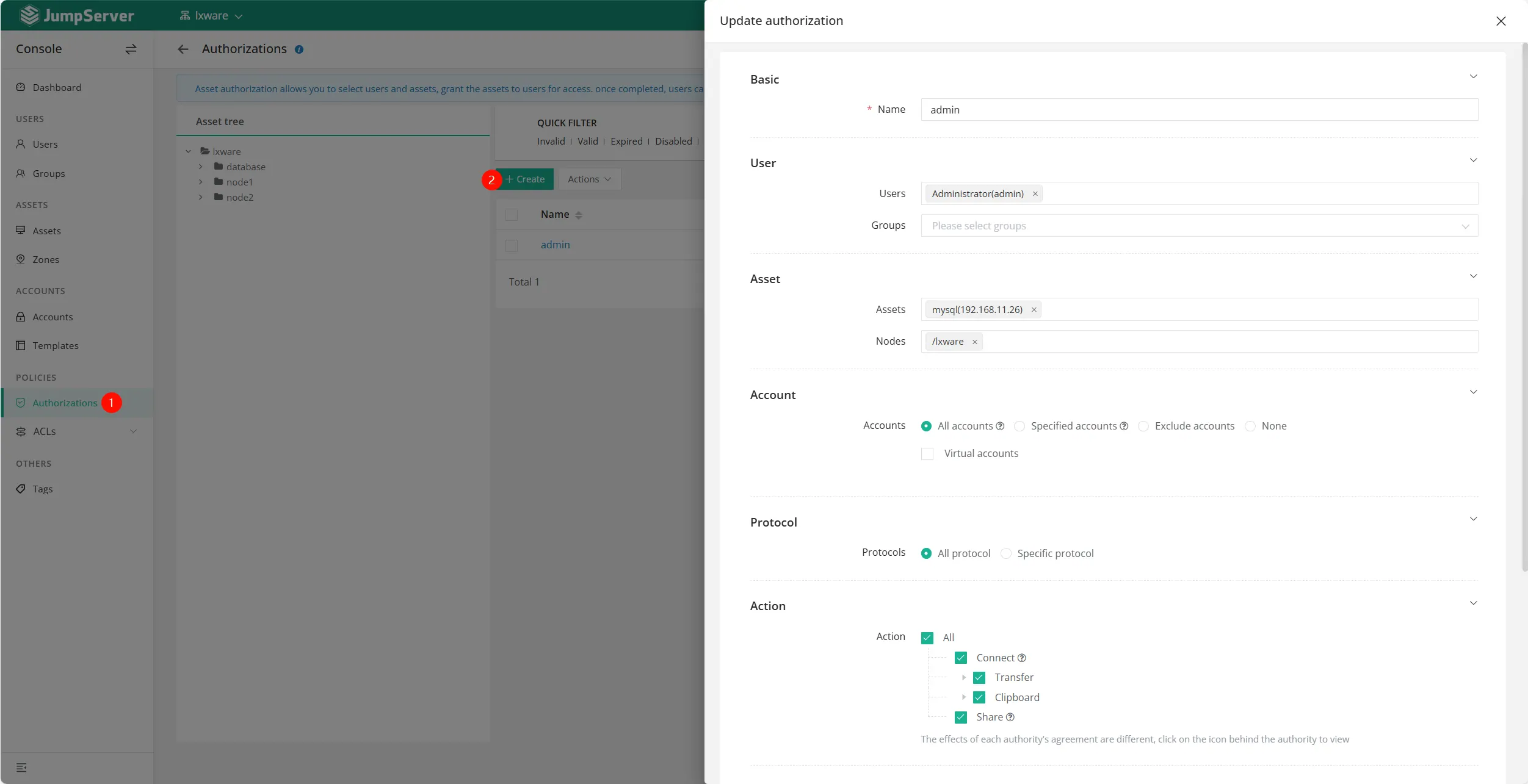Click the Create authorization button
The image size is (1528, 784).
525,179
